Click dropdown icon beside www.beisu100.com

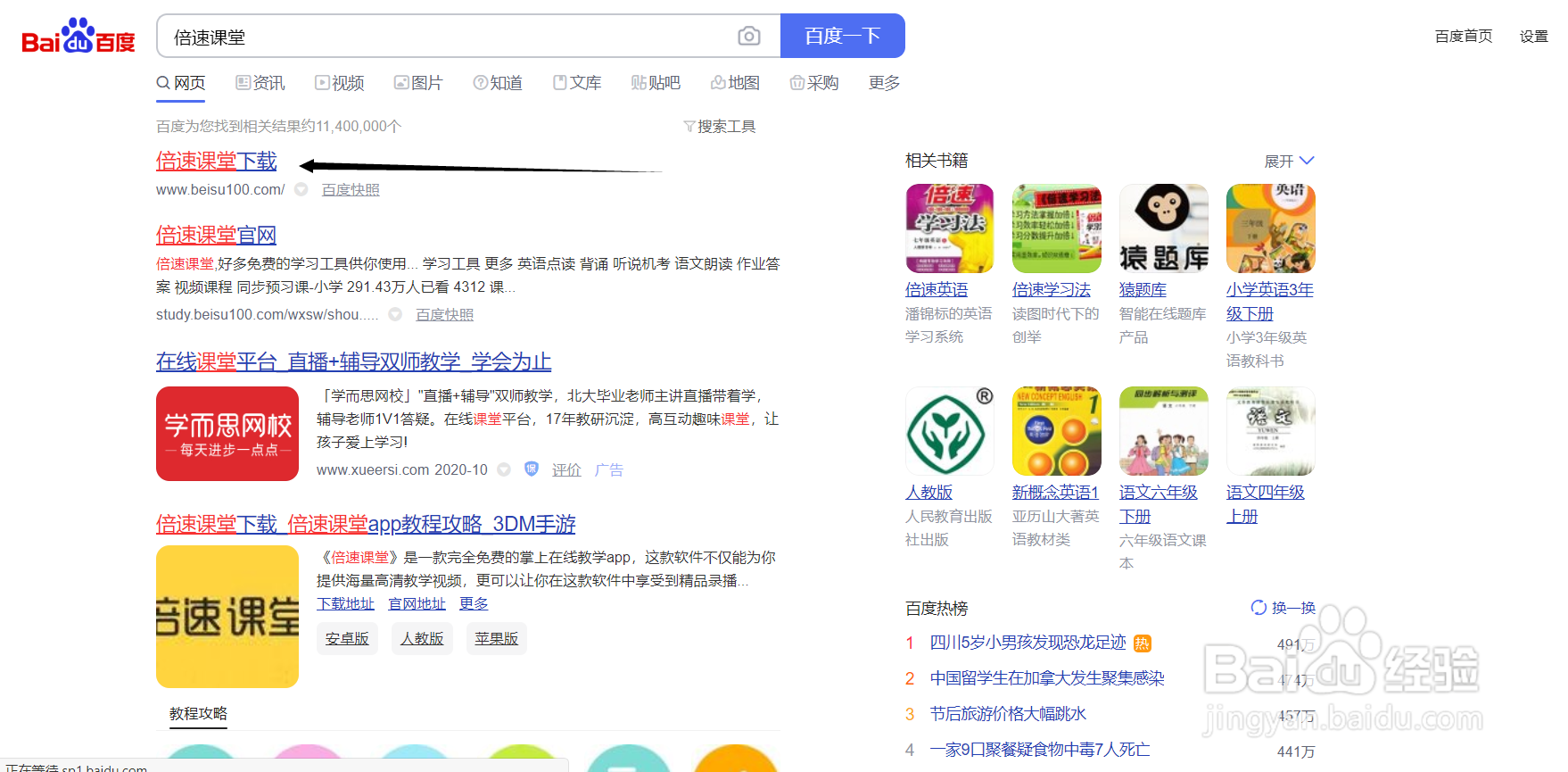[x=301, y=189]
